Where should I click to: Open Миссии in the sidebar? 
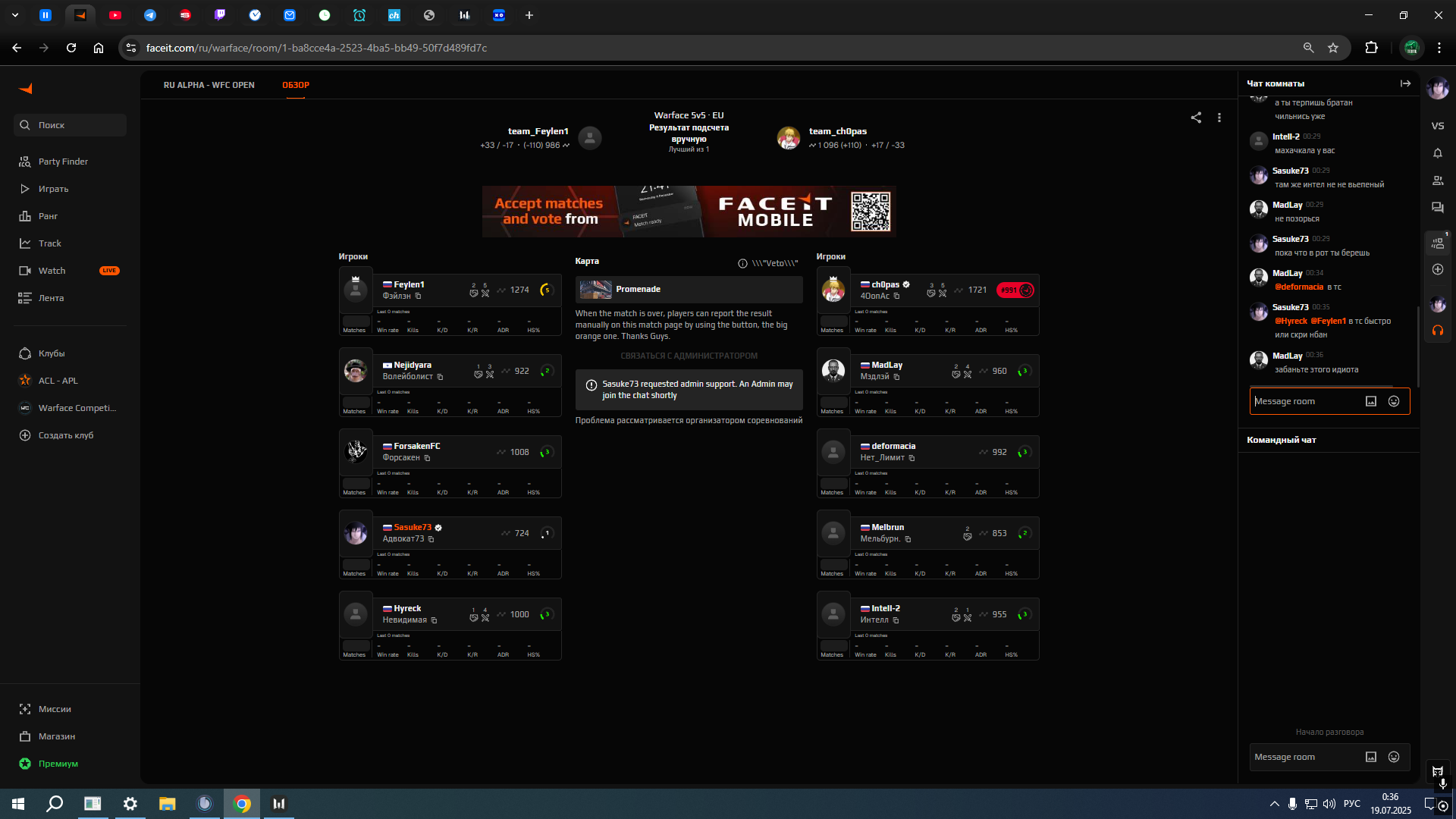55,709
